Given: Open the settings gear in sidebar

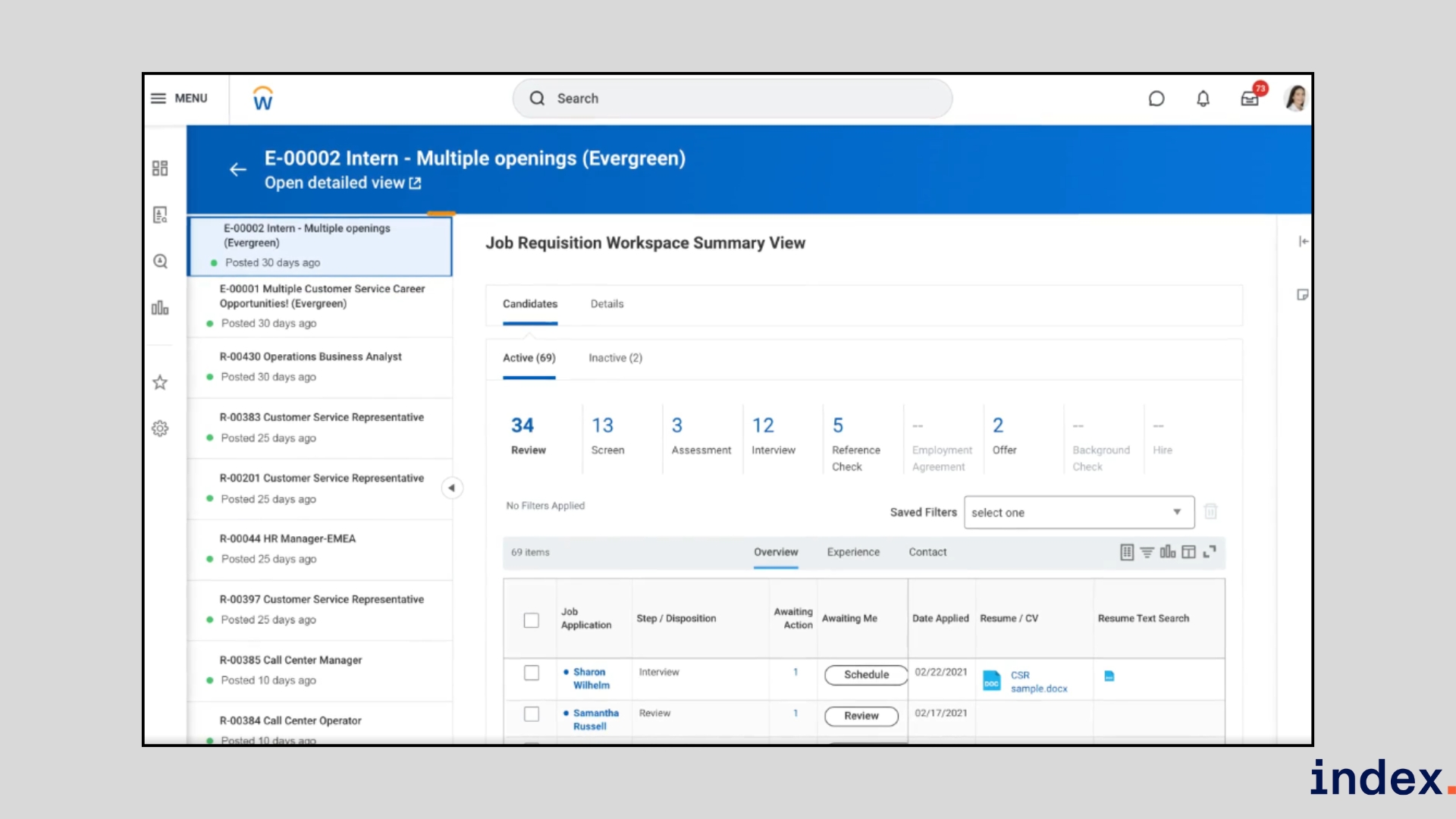Looking at the screenshot, I should (x=160, y=428).
